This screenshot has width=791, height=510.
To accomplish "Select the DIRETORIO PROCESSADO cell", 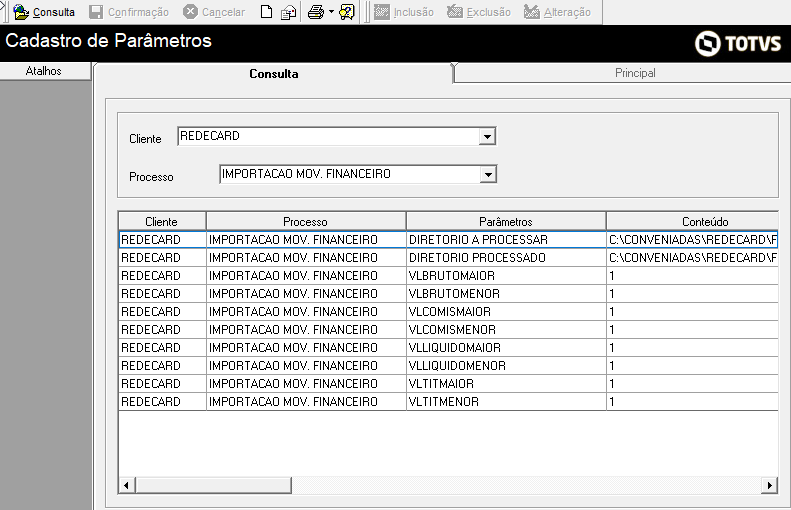I will (x=506, y=258).
